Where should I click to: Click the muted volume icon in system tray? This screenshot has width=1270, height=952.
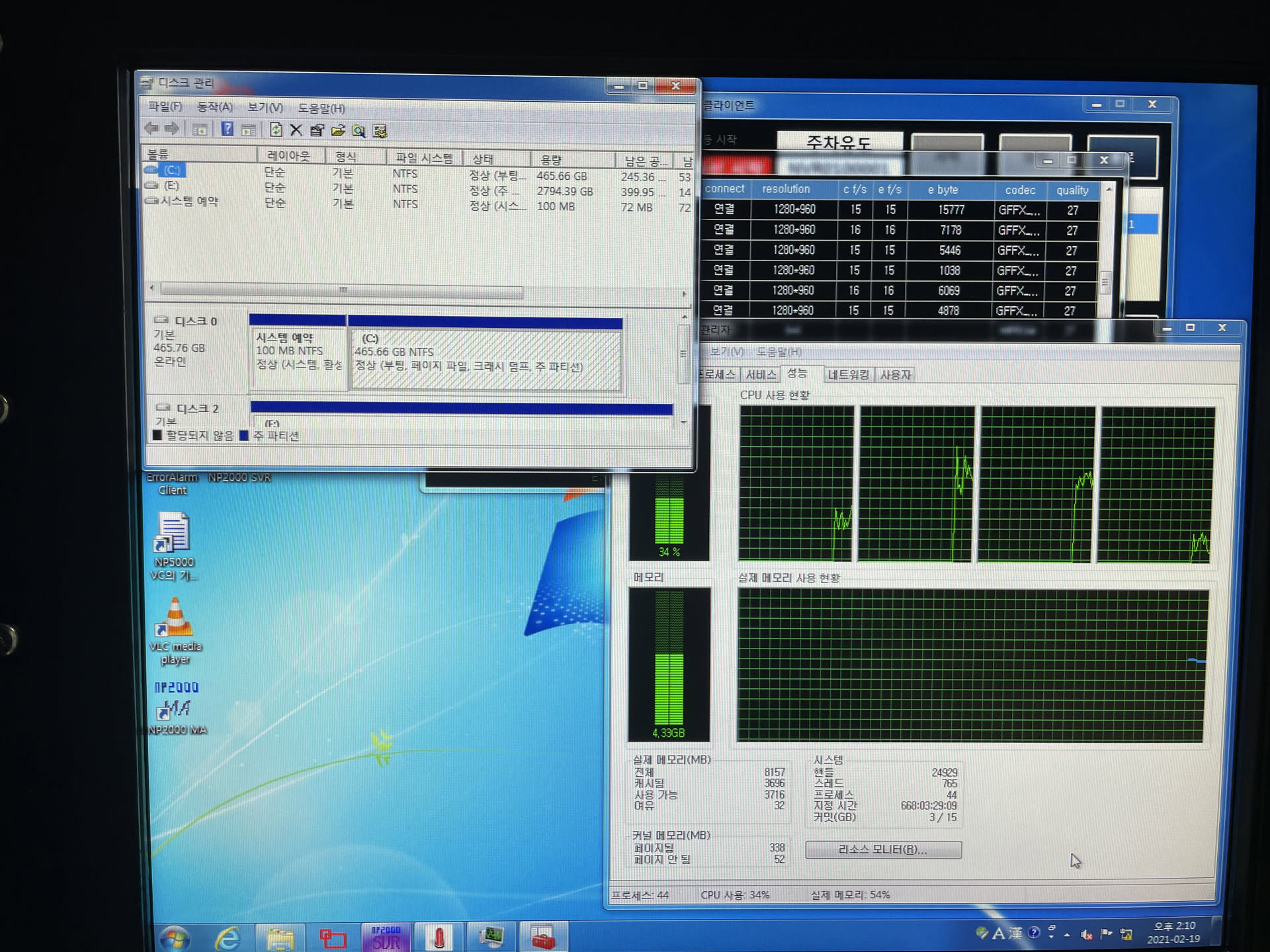[1086, 934]
